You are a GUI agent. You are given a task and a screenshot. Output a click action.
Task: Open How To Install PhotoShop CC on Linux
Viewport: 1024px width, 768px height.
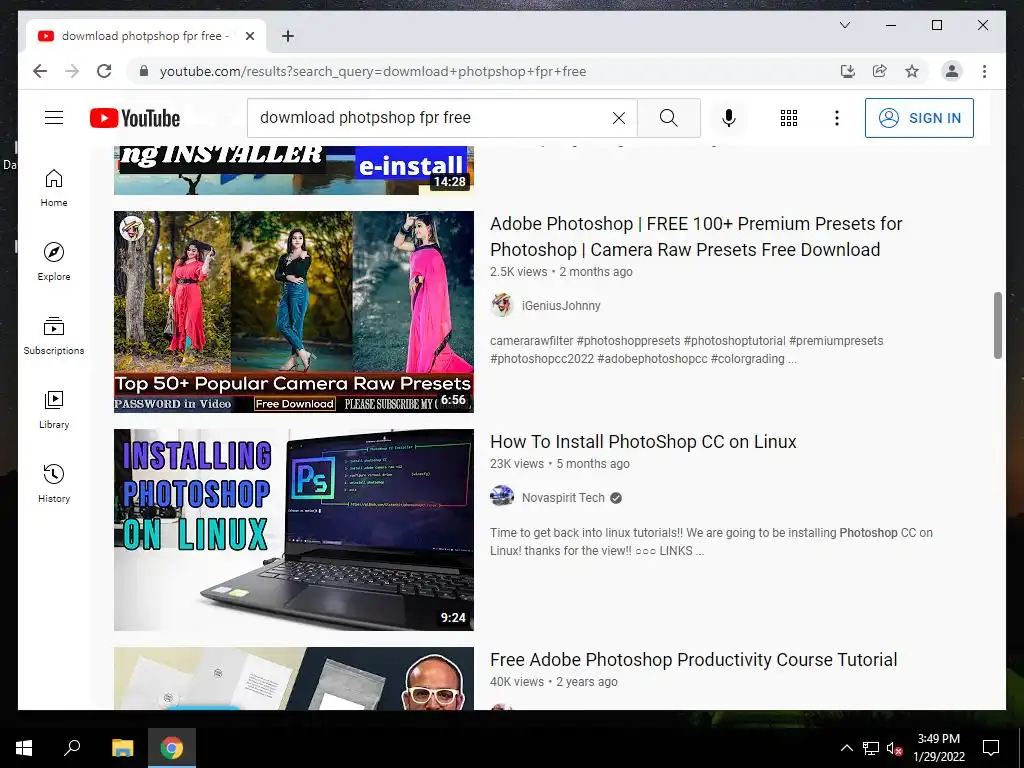point(643,441)
